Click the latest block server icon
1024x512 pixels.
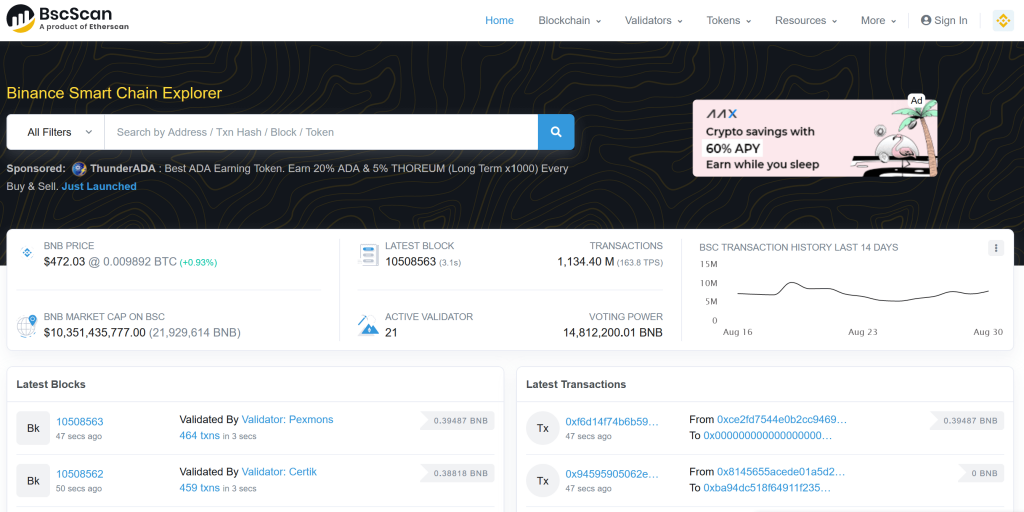pos(368,255)
